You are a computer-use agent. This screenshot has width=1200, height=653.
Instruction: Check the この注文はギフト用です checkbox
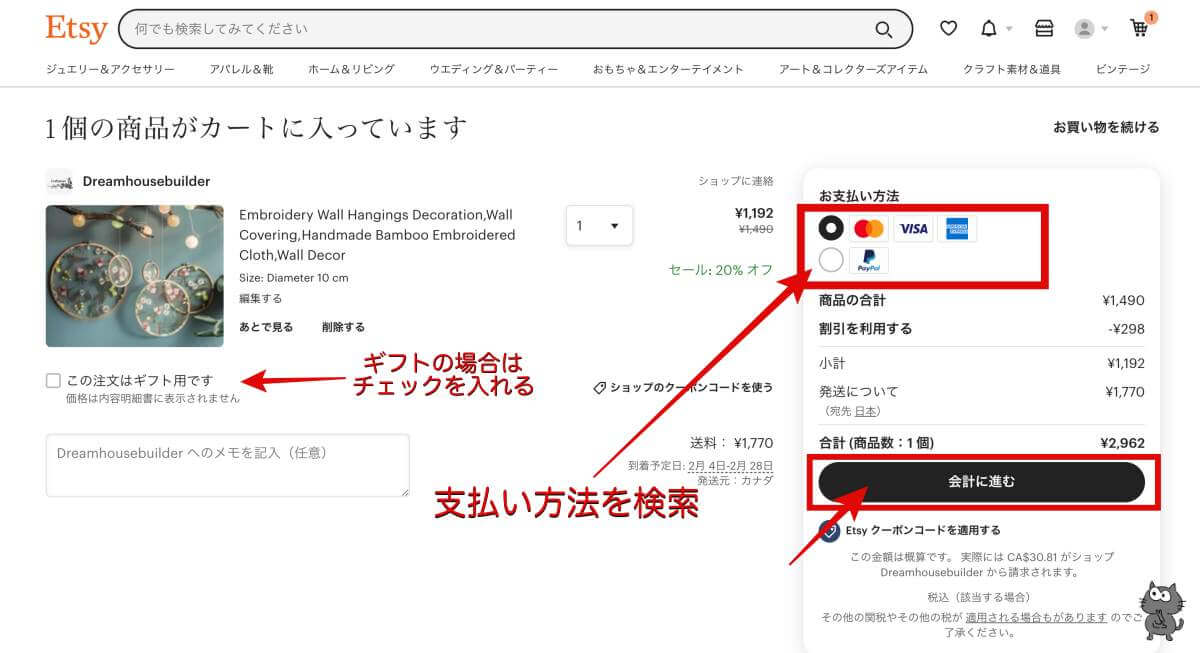point(53,380)
